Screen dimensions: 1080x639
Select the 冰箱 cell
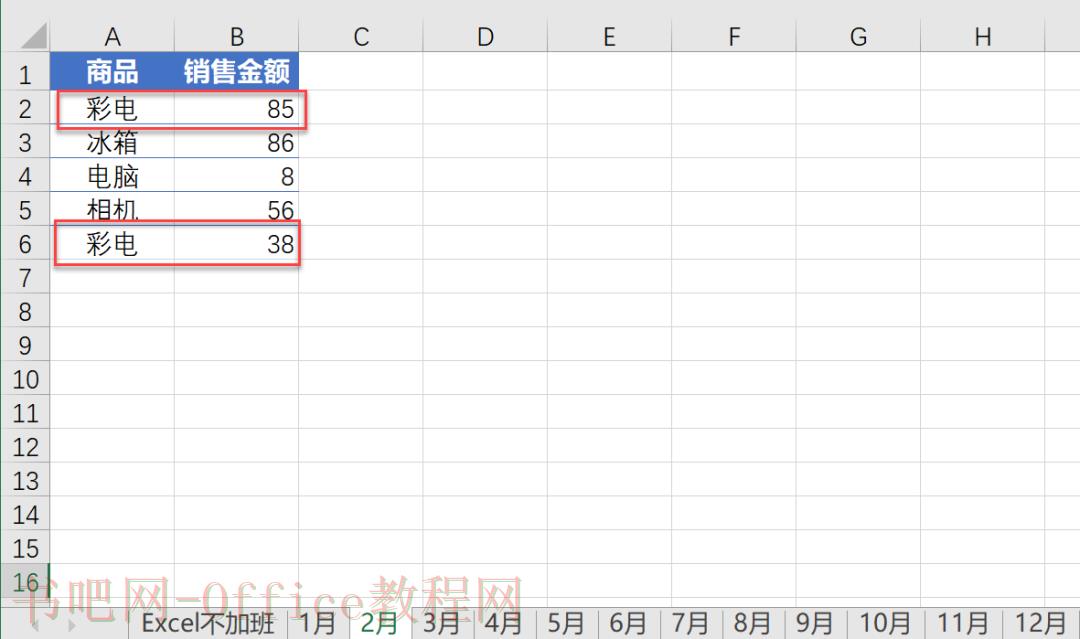click(x=112, y=141)
